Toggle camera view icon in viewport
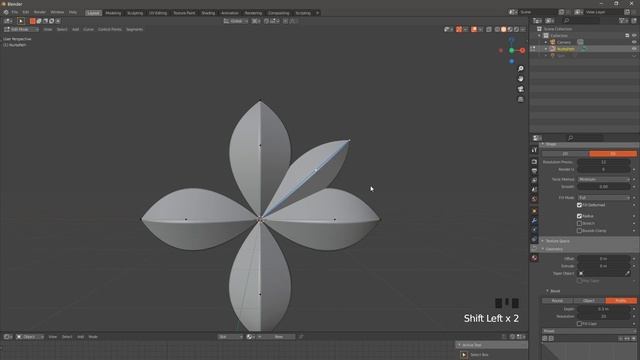This screenshot has width=640, height=360. pos(520,89)
